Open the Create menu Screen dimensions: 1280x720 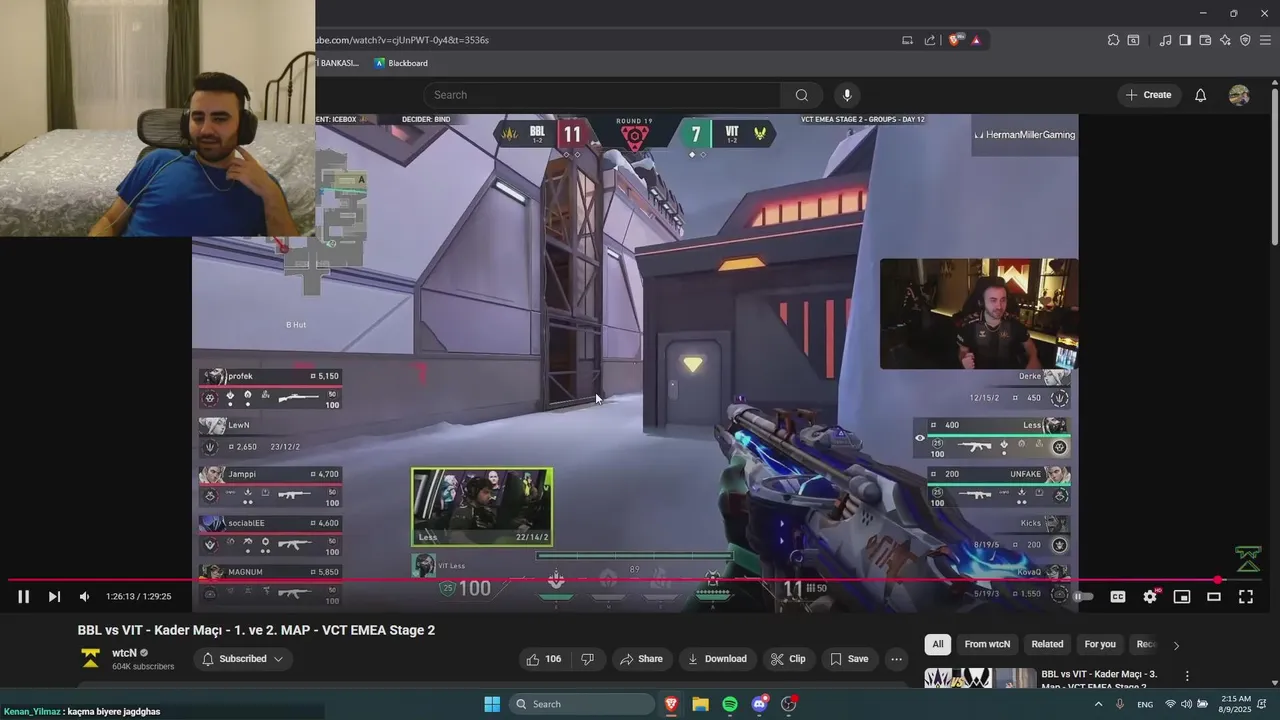pyautogui.click(x=1147, y=95)
